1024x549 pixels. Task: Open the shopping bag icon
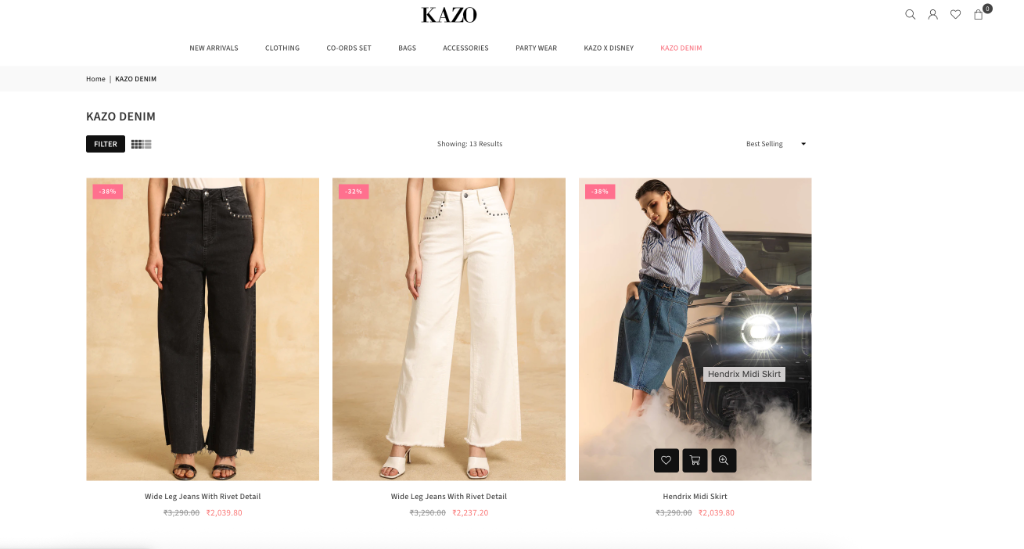tap(978, 14)
